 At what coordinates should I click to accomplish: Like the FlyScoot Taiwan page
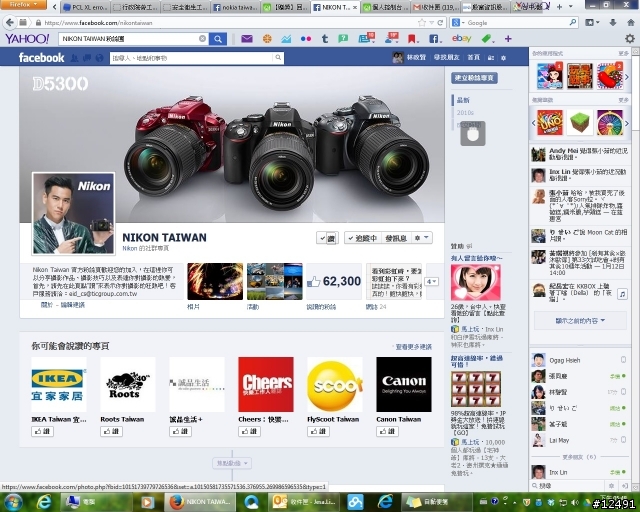(318, 431)
